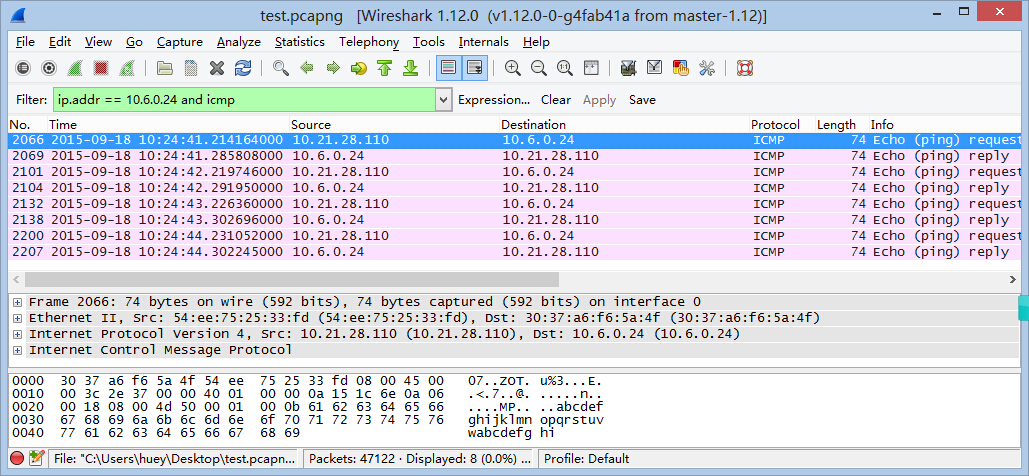Clear the display filter

click(556, 100)
